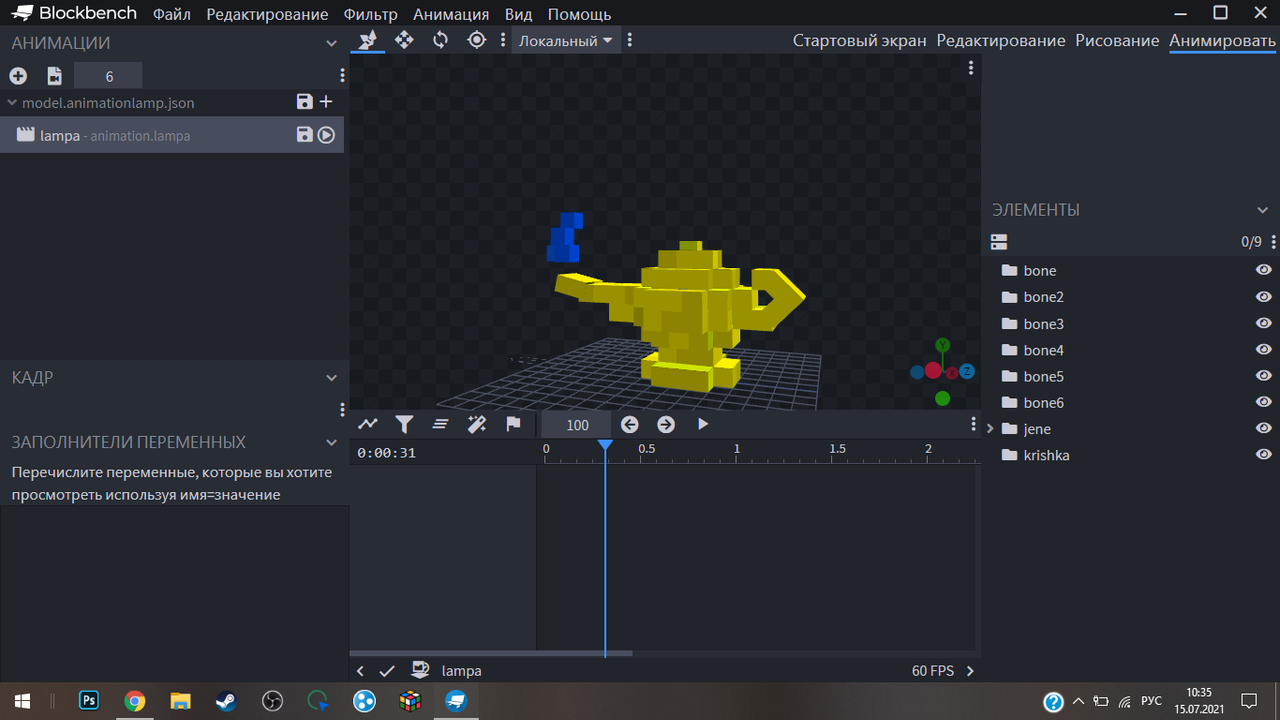The width and height of the screenshot is (1280, 720).
Task: Open Photoshop from the taskbar
Action: click(x=89, y=701)
